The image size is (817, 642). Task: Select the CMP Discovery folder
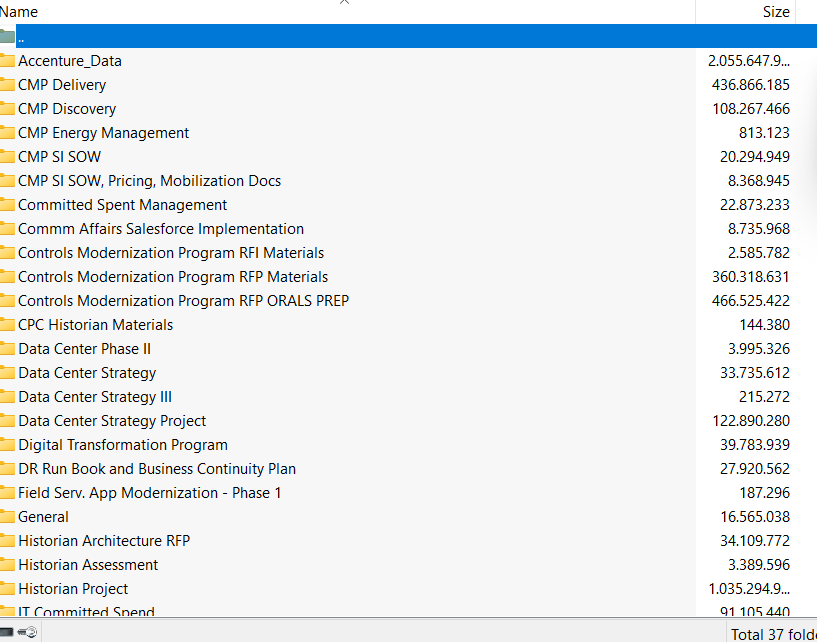[67, 109]
